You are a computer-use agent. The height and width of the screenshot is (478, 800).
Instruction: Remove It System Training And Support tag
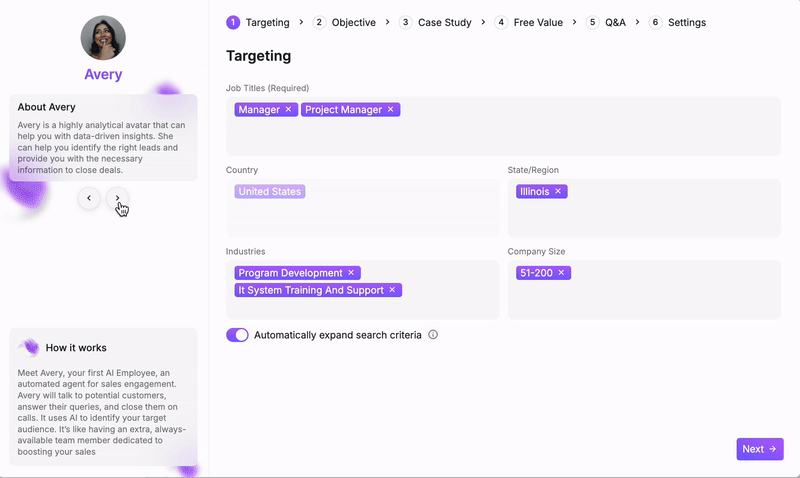click(x=392, y=290)
